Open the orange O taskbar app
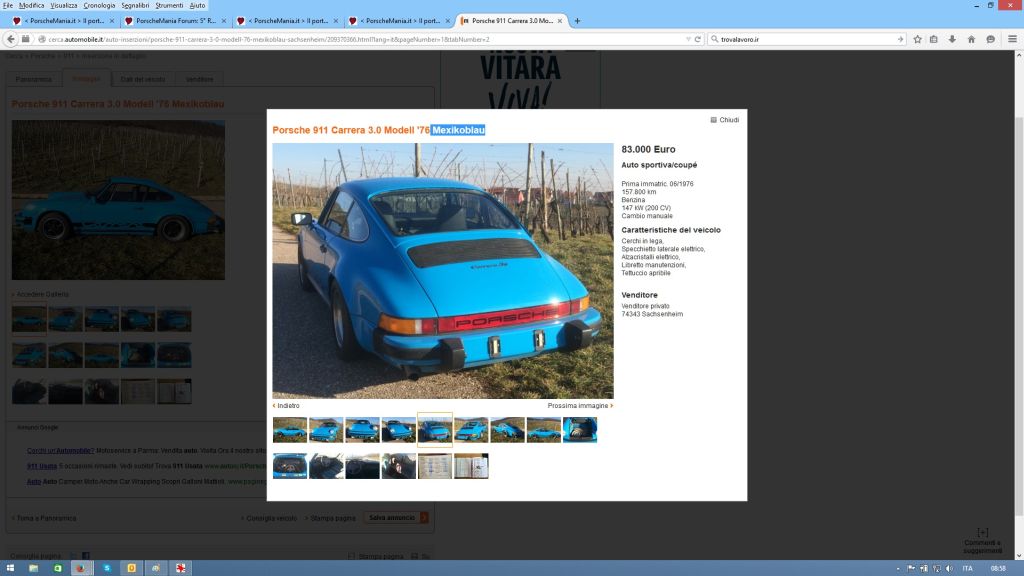 click(131, 568)
